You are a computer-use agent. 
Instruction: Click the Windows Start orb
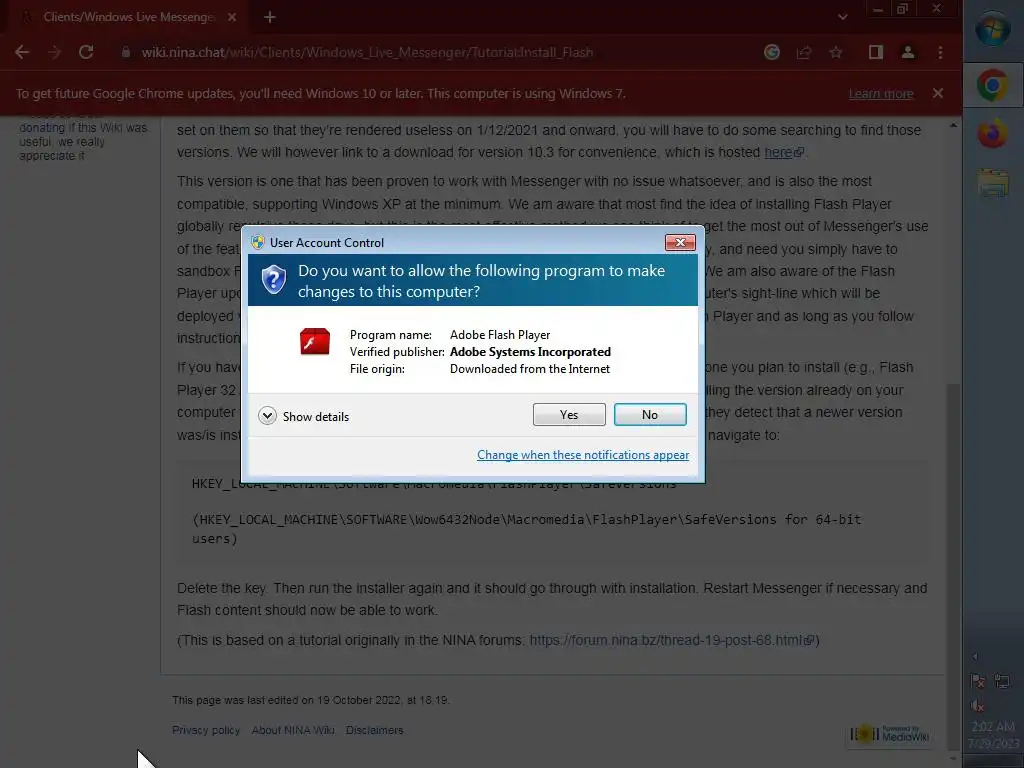click(993, 29)
